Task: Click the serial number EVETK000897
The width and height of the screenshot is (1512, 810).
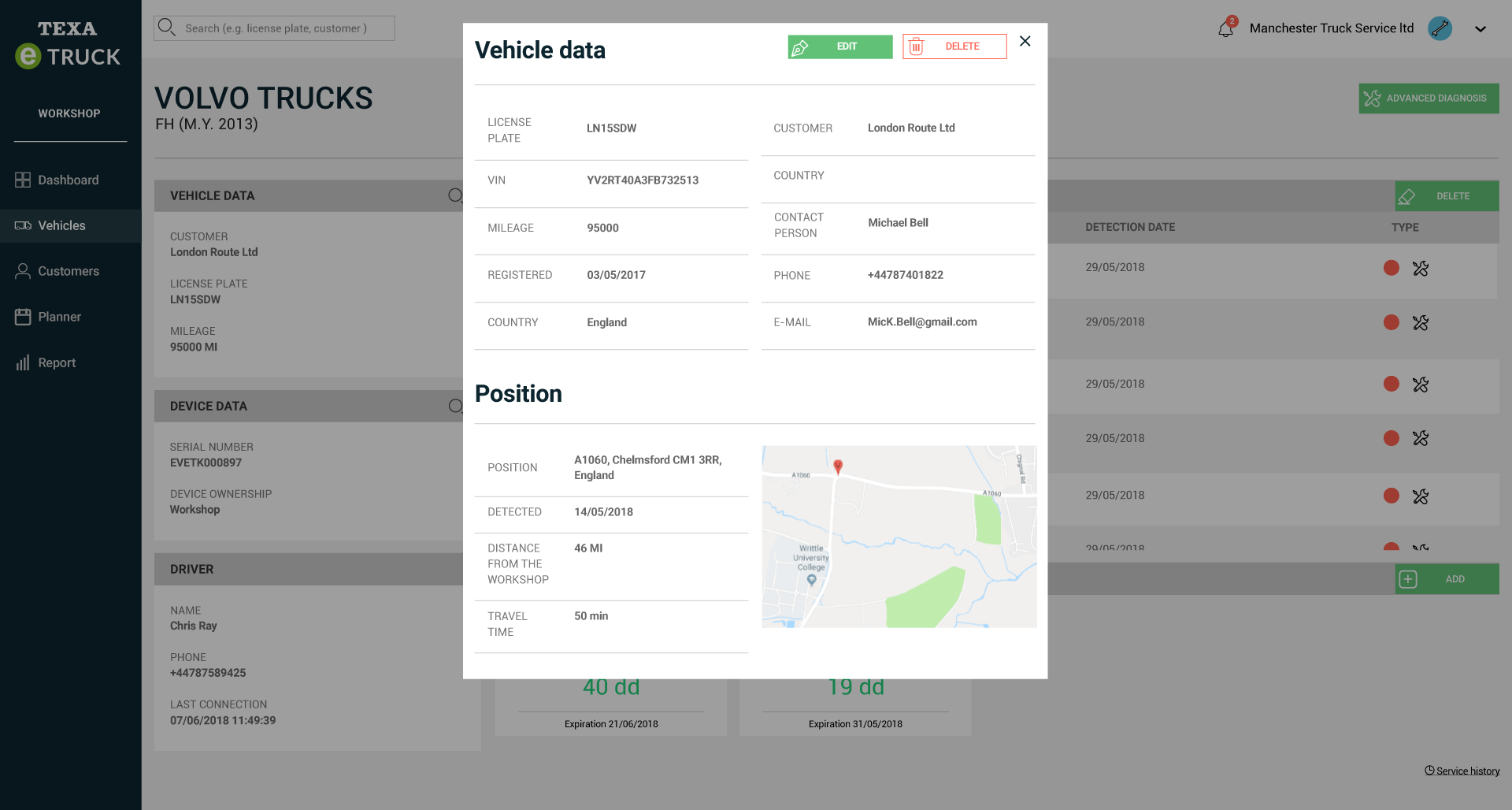Action: (x=206, y=463)
